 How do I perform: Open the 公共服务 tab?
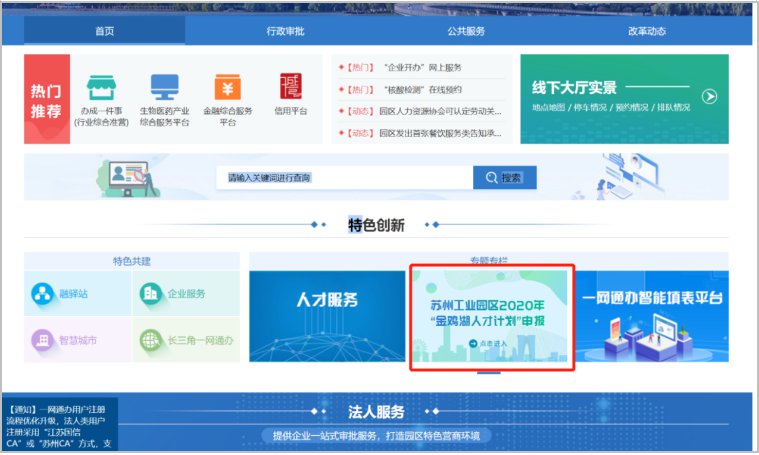(466, 31)
